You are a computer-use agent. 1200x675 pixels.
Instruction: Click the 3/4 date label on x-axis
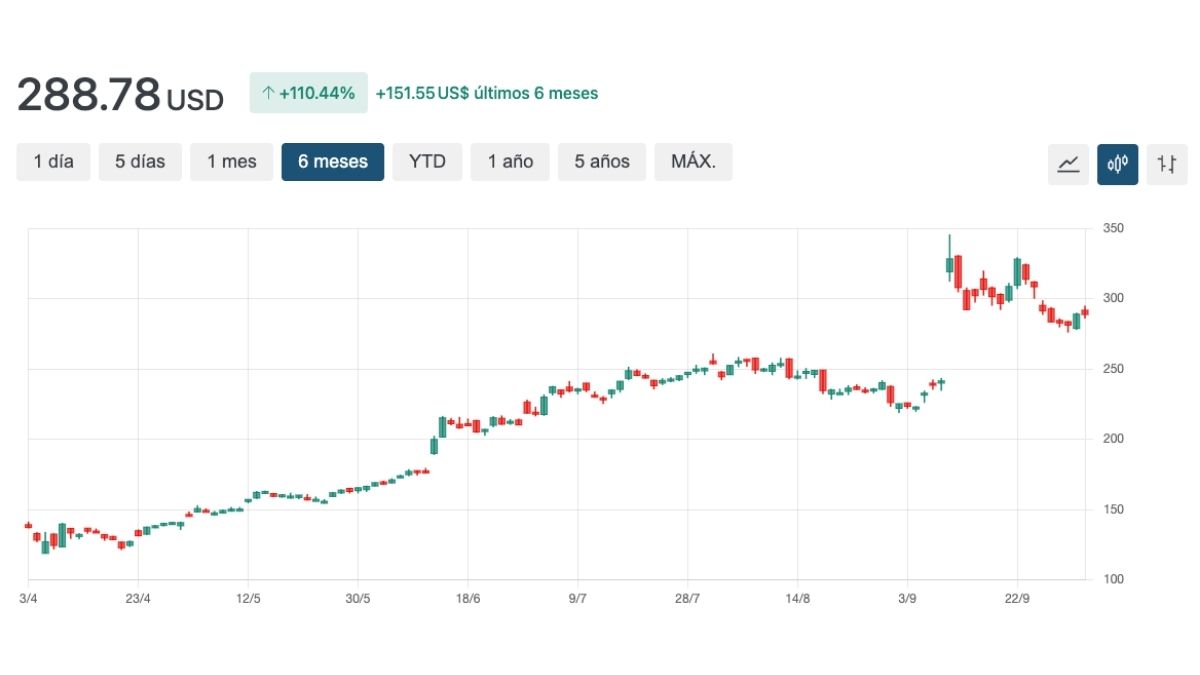[x=28, y=598]
